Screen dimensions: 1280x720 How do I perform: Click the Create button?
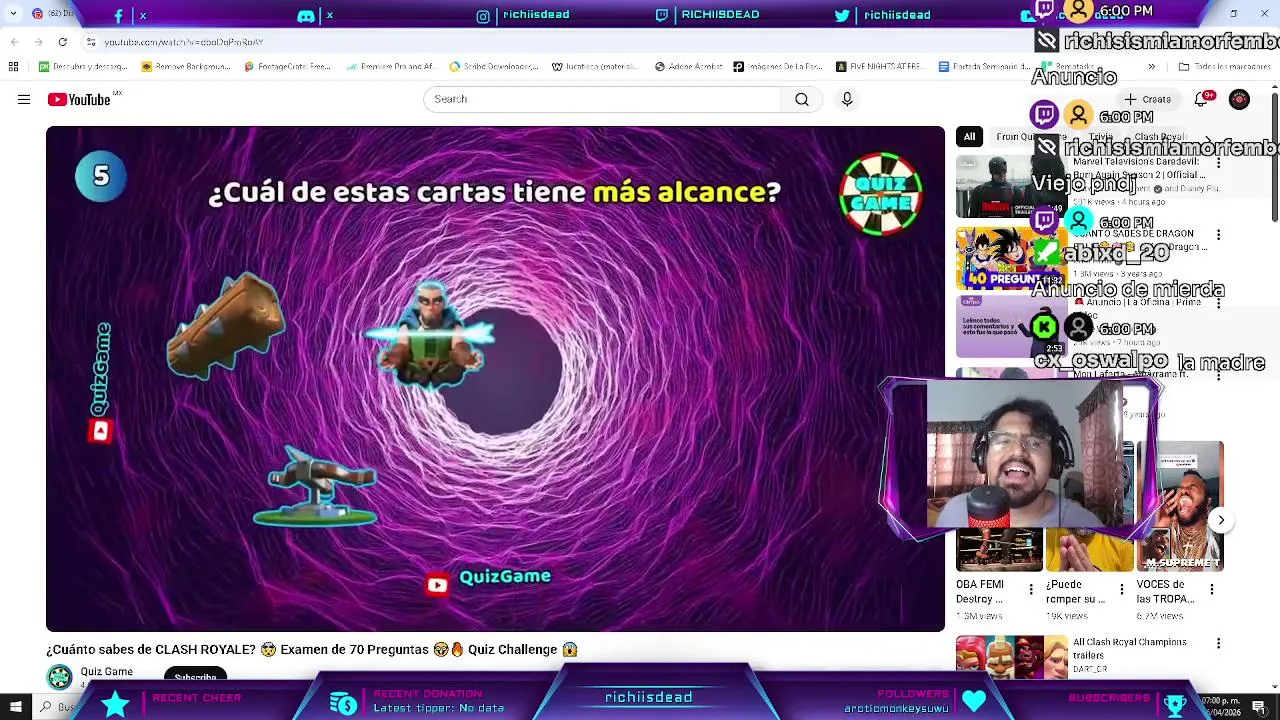(x=1148, y=99)
